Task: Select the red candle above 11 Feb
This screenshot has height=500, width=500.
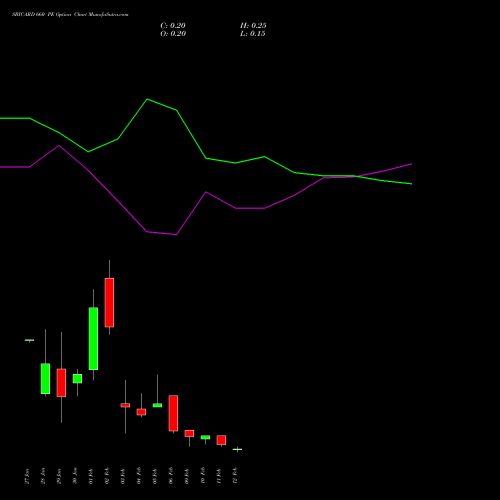Action: pyautogui.click(x=221, y=440)
